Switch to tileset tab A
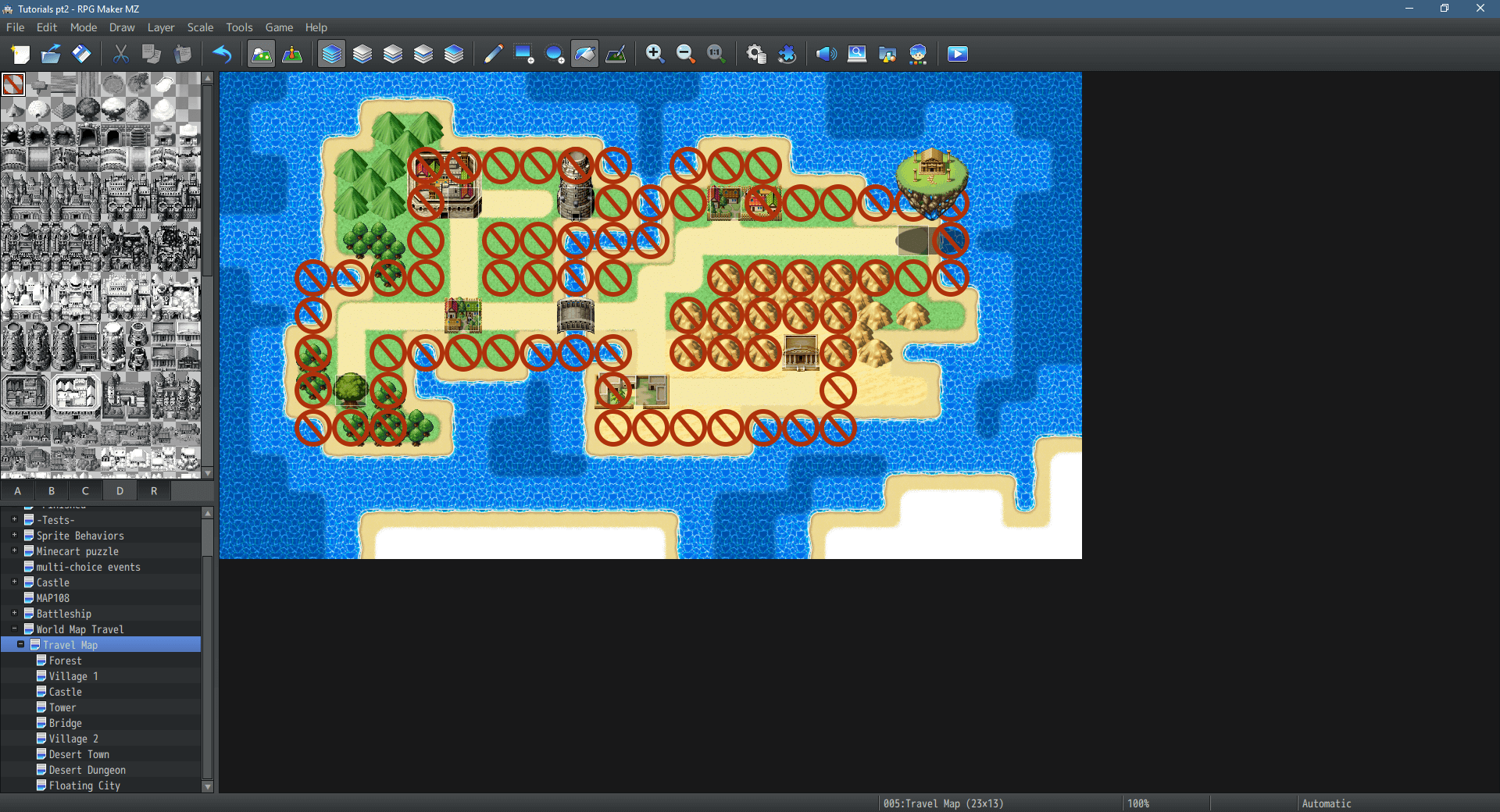The image size is (1500, 812). coord(17,491)
